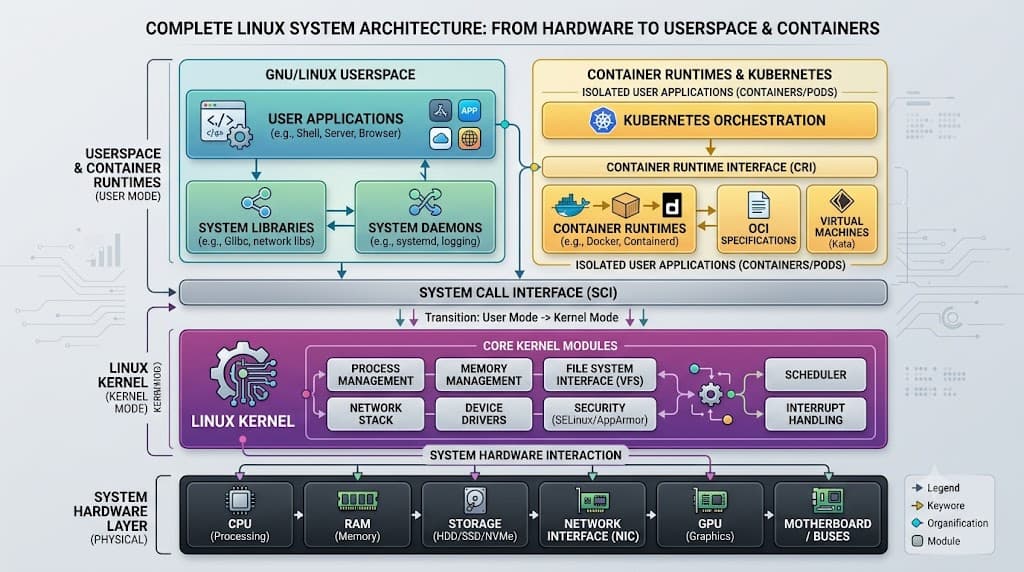Click the '(e.g., Docker, Containerd)' caption
This screenshot has height=572, width=1024.
click(x=620, y=242)
